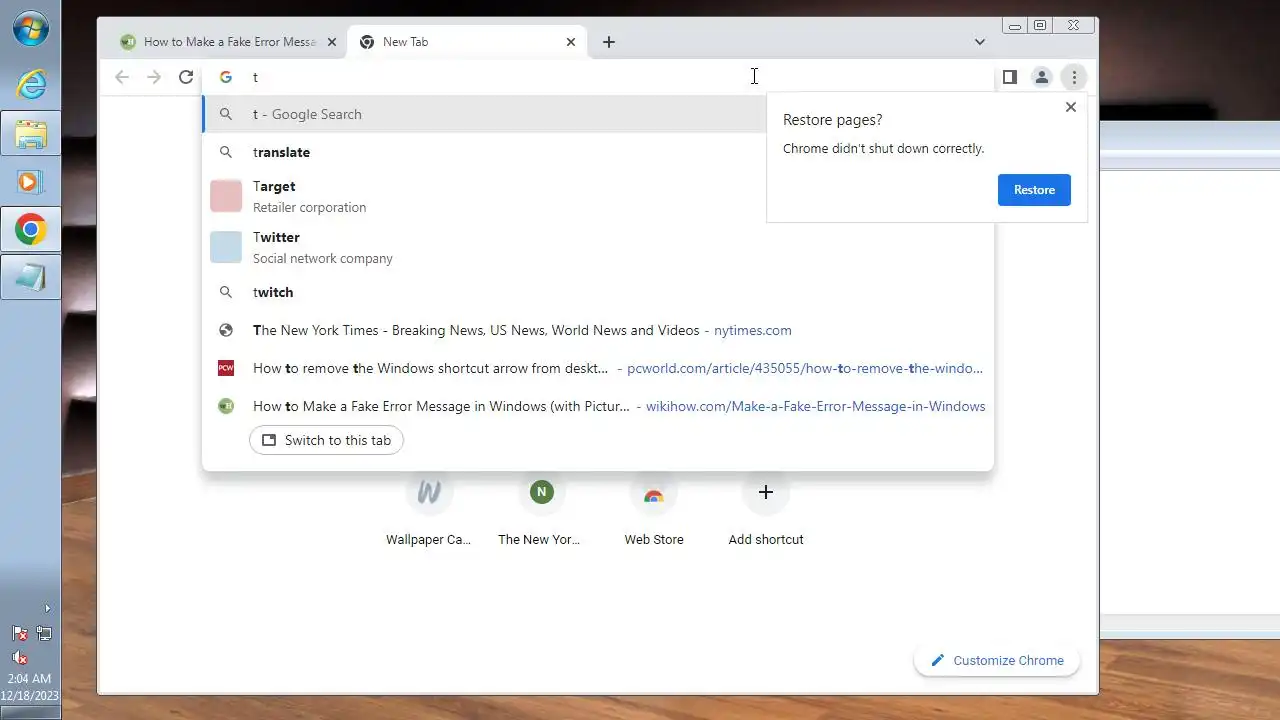Viewport: 1280px width, 720px height.
Task: Click the Twitter thumbnail image
Action: pyautogui.click(x=226, y=247)
